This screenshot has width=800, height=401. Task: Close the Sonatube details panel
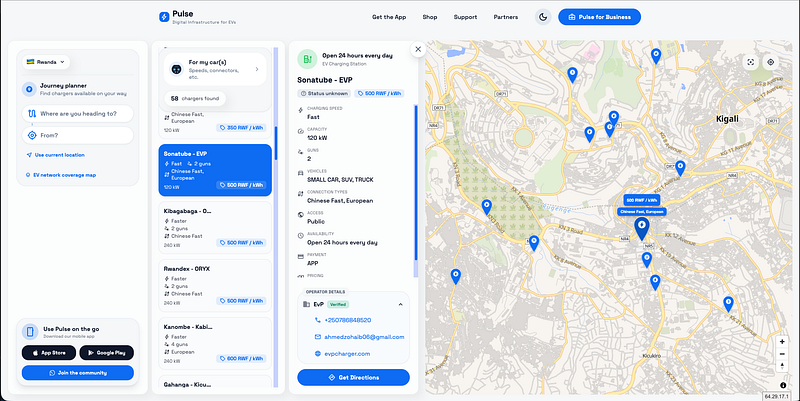point(418,49)
